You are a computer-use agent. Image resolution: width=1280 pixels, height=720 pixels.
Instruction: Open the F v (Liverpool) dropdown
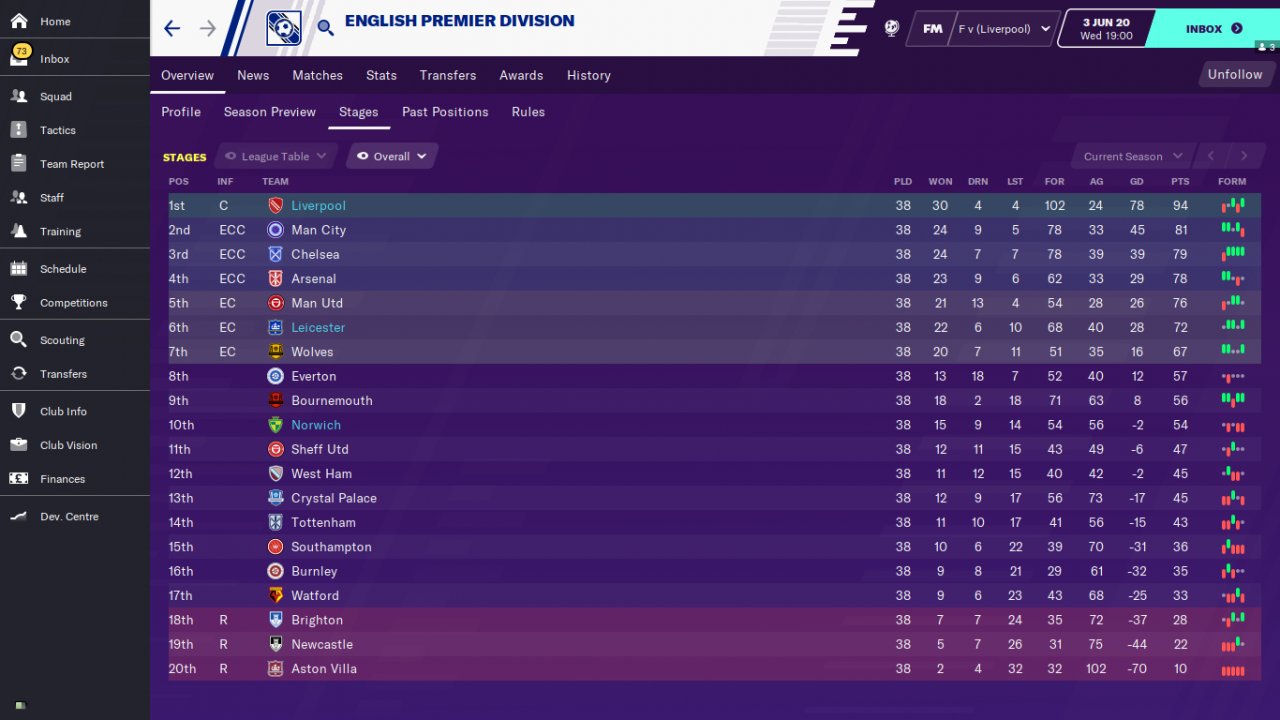[x=1004, y=29]
